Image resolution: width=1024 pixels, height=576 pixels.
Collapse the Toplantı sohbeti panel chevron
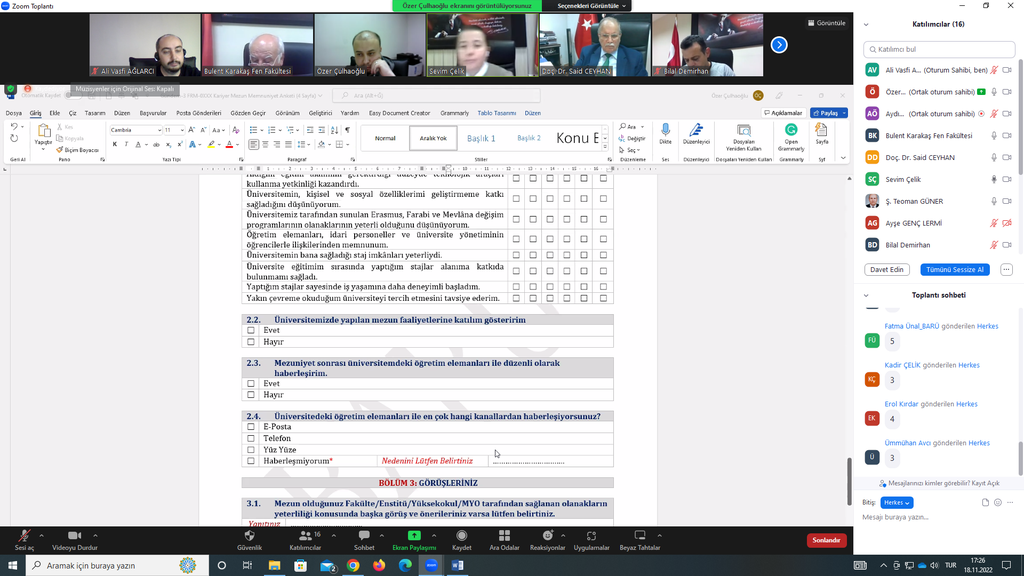pos(866,295)
